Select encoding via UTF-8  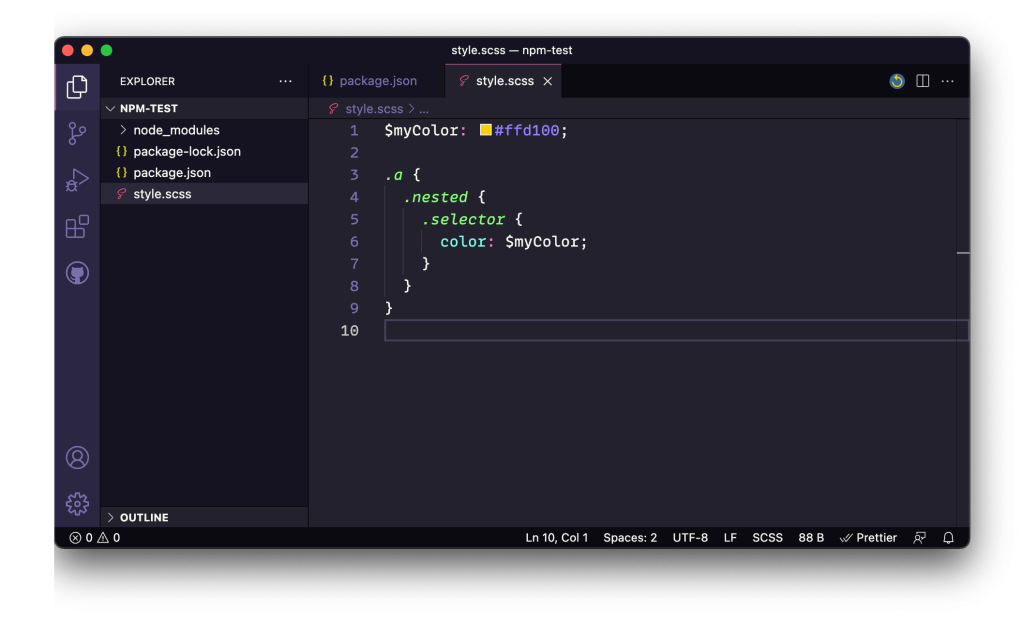click(690, 538)
